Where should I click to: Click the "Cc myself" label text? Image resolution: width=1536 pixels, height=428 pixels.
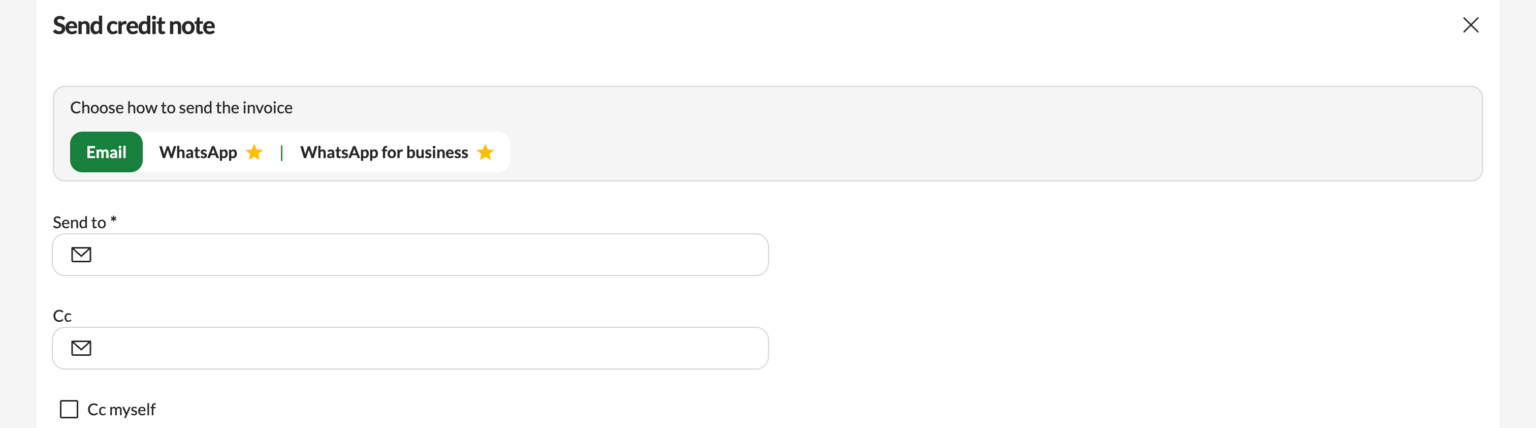pyautogui.click(x=122, y=409)
